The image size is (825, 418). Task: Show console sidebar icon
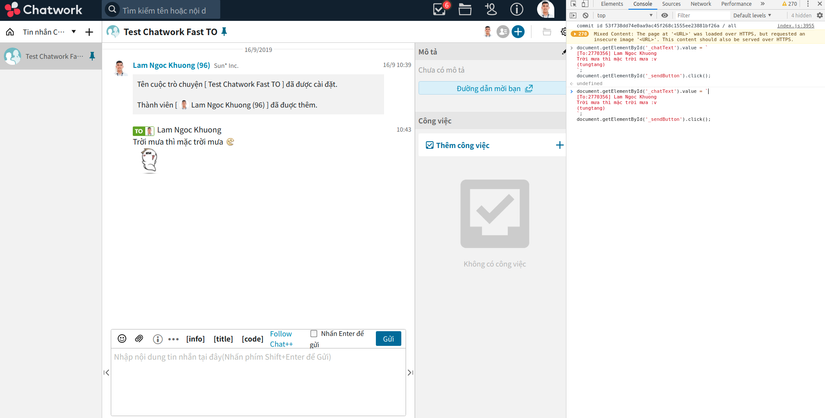click(574, 15)
